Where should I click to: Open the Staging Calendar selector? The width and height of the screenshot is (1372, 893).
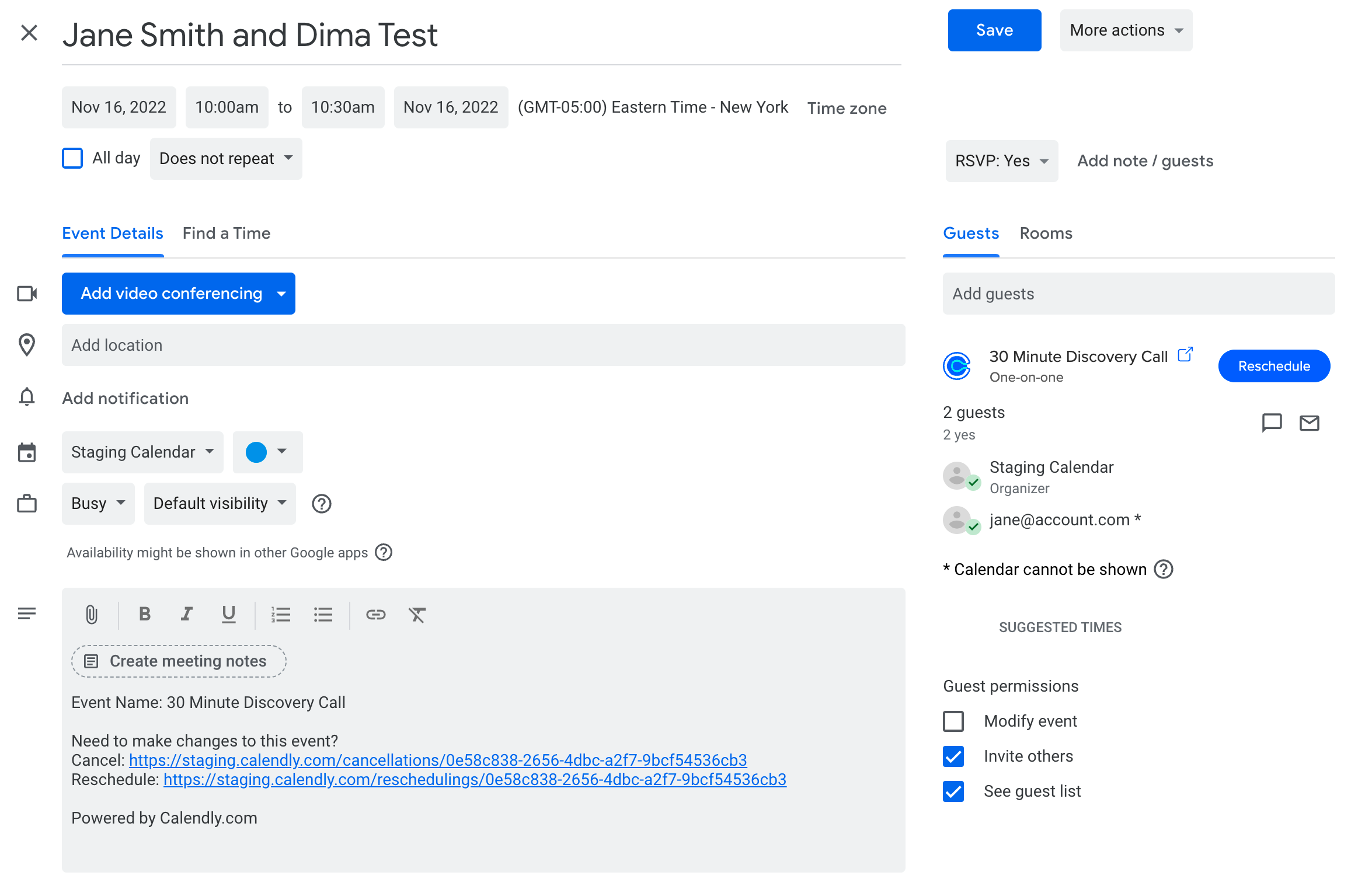tap(142, 451)
